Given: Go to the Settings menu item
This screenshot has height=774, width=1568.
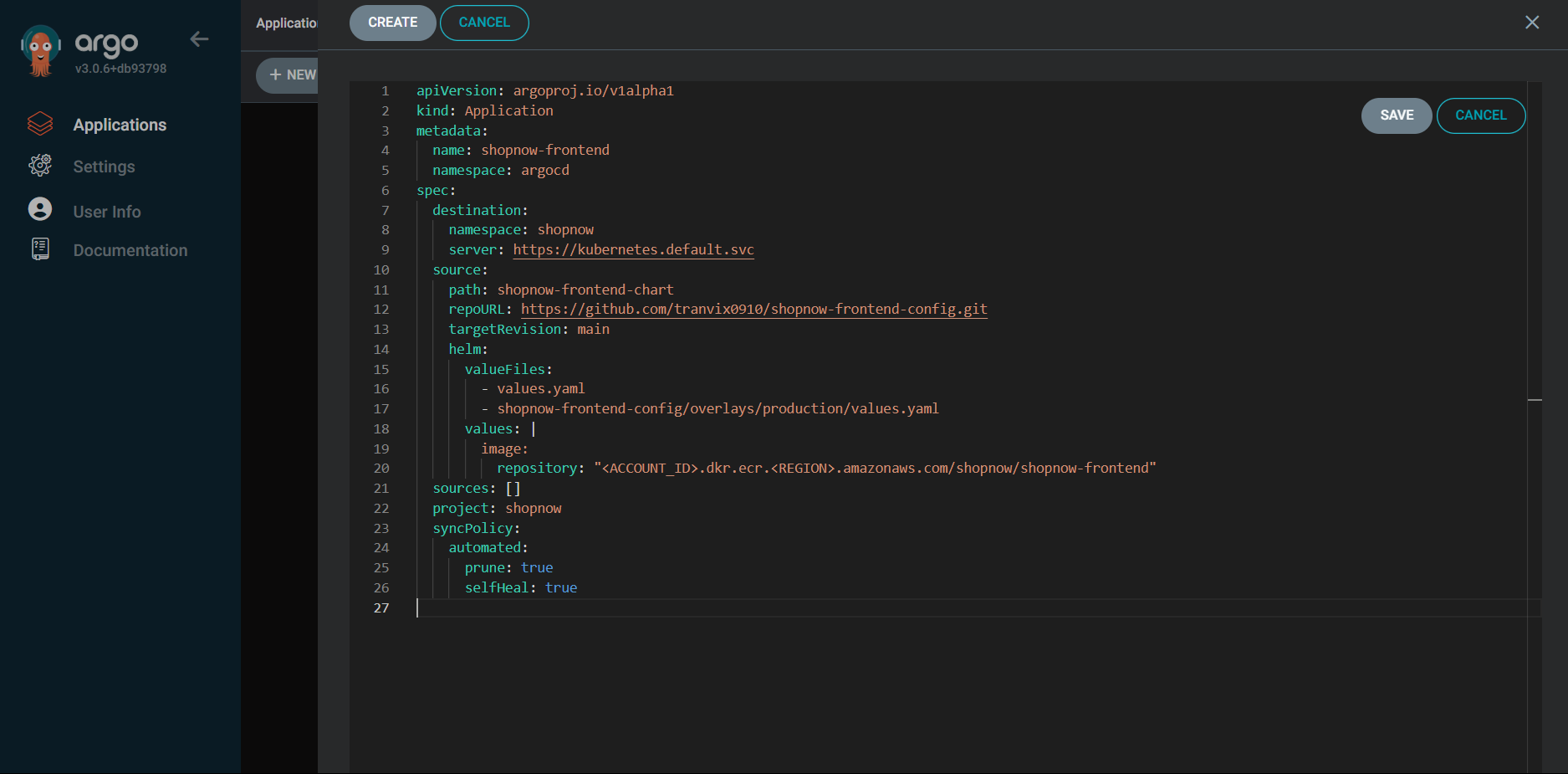Looking at the screenshot, I should click(104, 167).
